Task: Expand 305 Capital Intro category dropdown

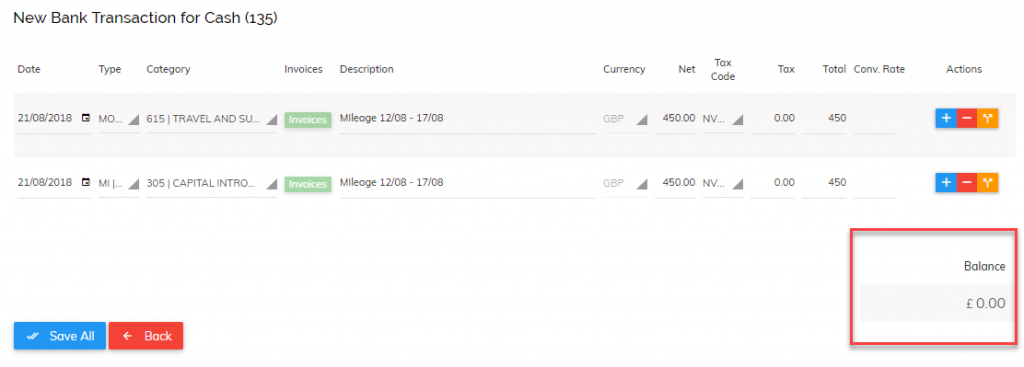Action: [212, 183]
